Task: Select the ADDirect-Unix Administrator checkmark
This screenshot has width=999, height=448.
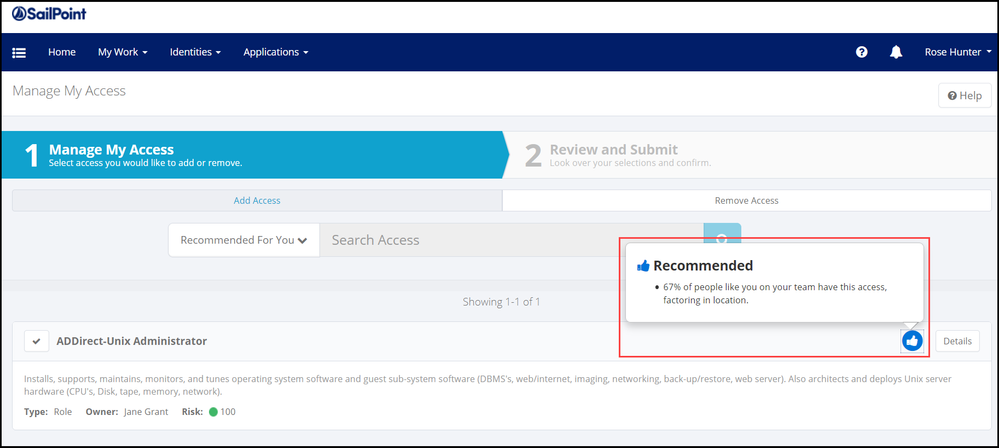Action: tap(37, 341)
